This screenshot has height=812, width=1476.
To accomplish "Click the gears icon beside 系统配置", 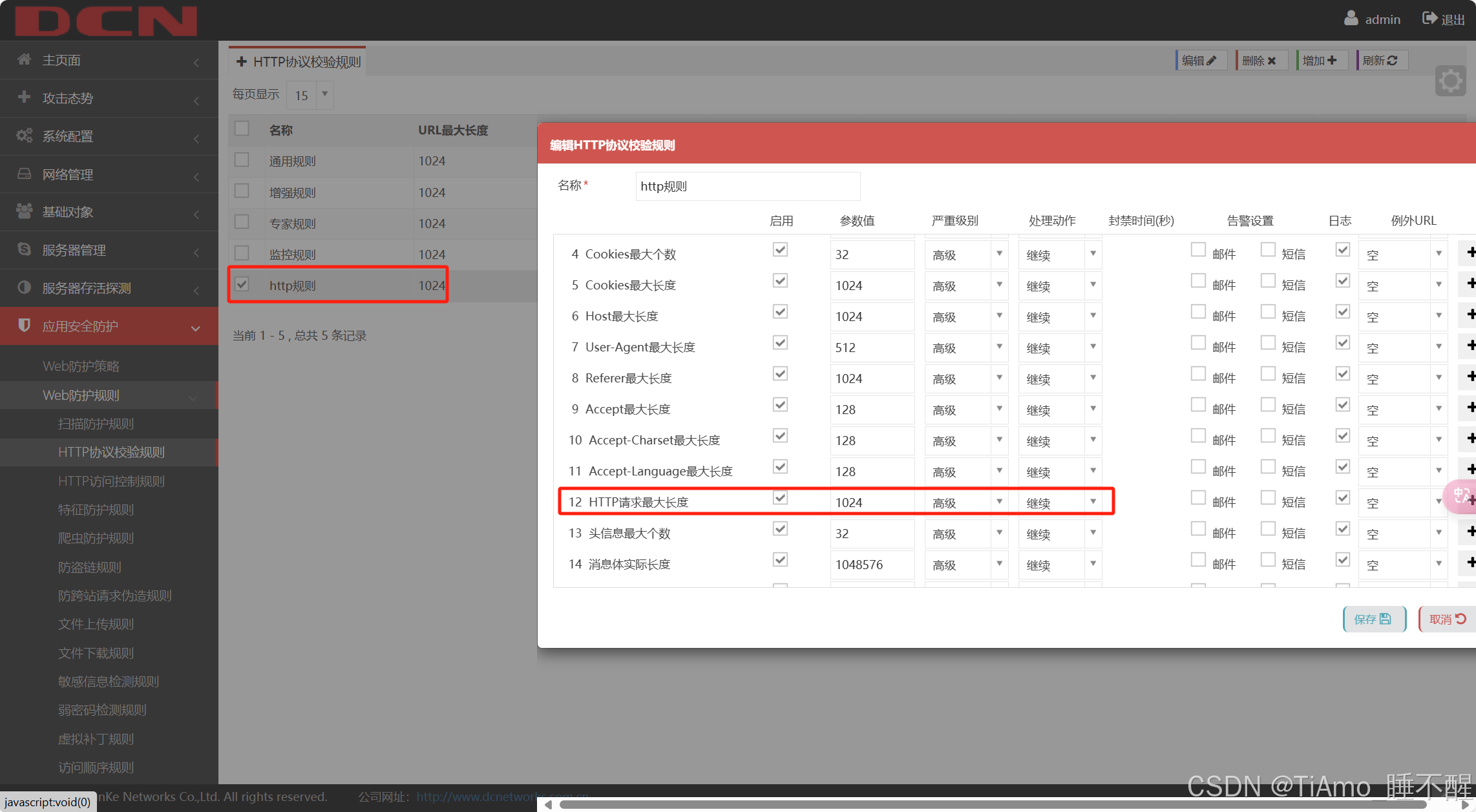I will tap(24, 135).
